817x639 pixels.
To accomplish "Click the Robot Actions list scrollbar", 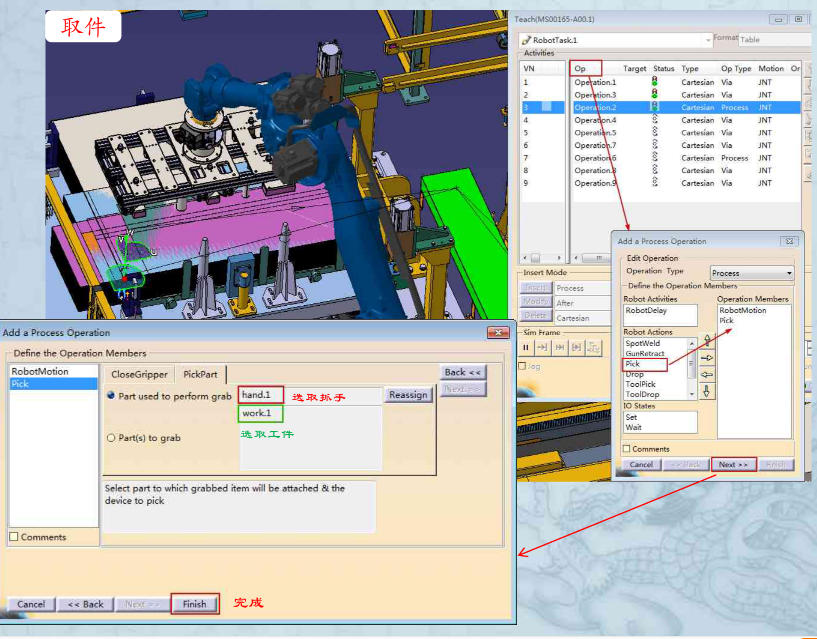I will pyautogui.click(x=692, y=368).
